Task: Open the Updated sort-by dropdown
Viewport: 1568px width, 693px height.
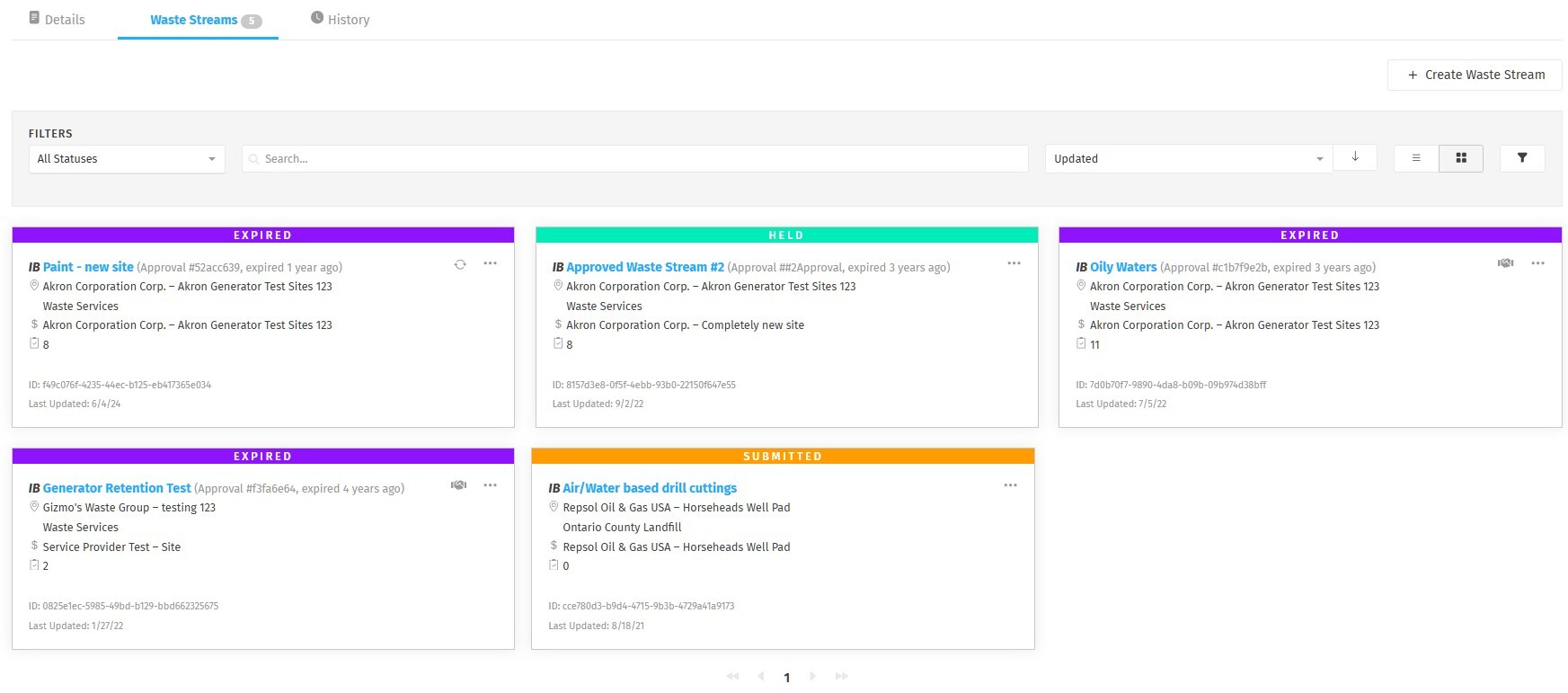Action: [1188, 159]
